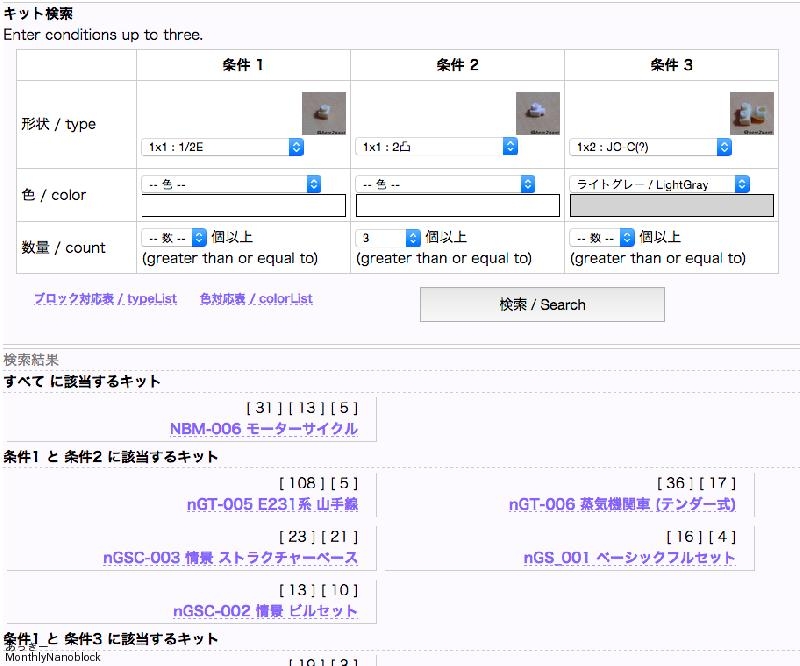Open the count dropdown for condition 1
The width and height of the screenshot is (800, 666).
(x=174, y=238)
